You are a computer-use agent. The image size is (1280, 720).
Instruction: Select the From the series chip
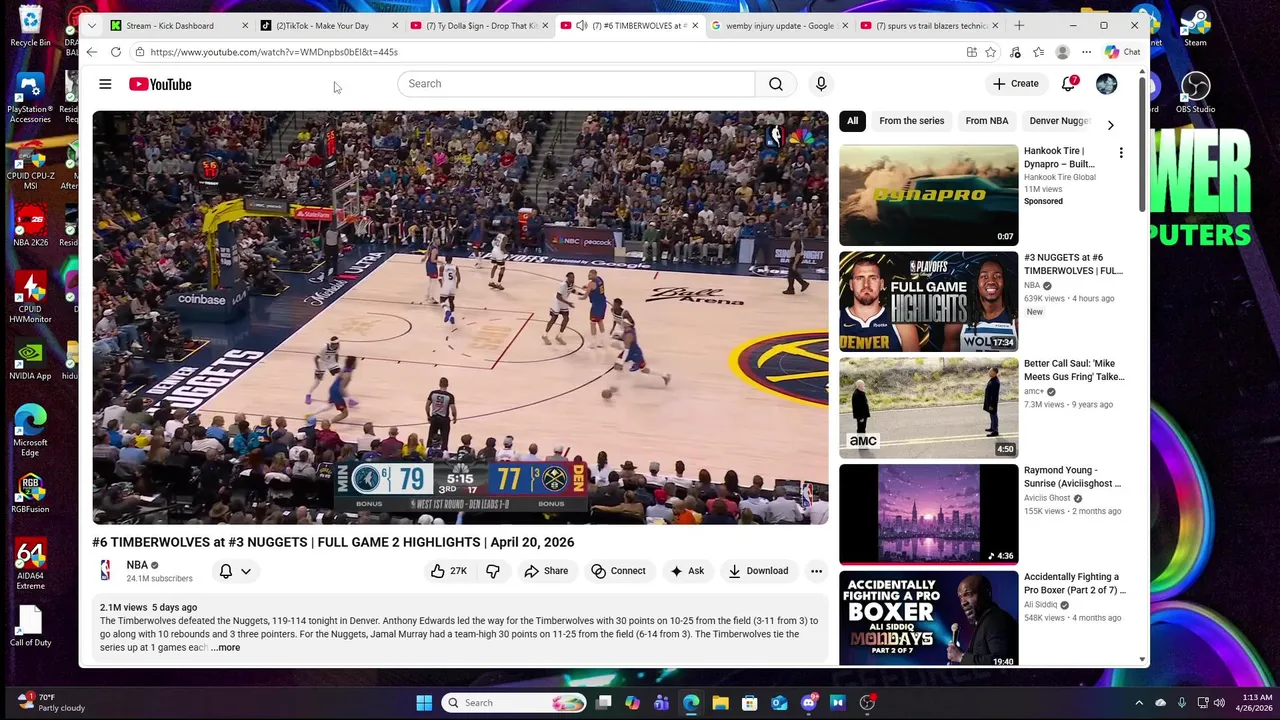coord(911,121)
